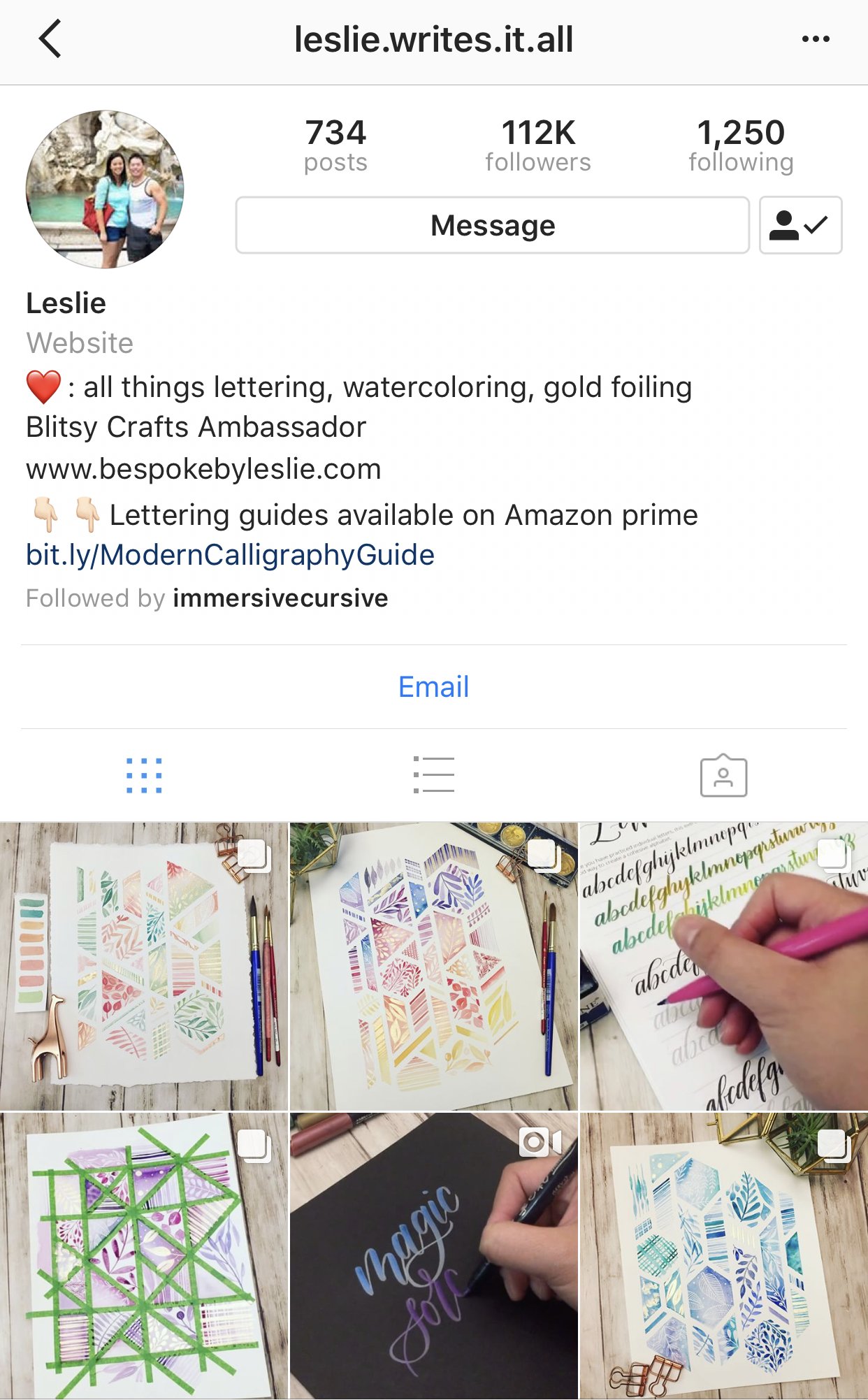
Task: Tap the Message button
Action: click(493, 225)
